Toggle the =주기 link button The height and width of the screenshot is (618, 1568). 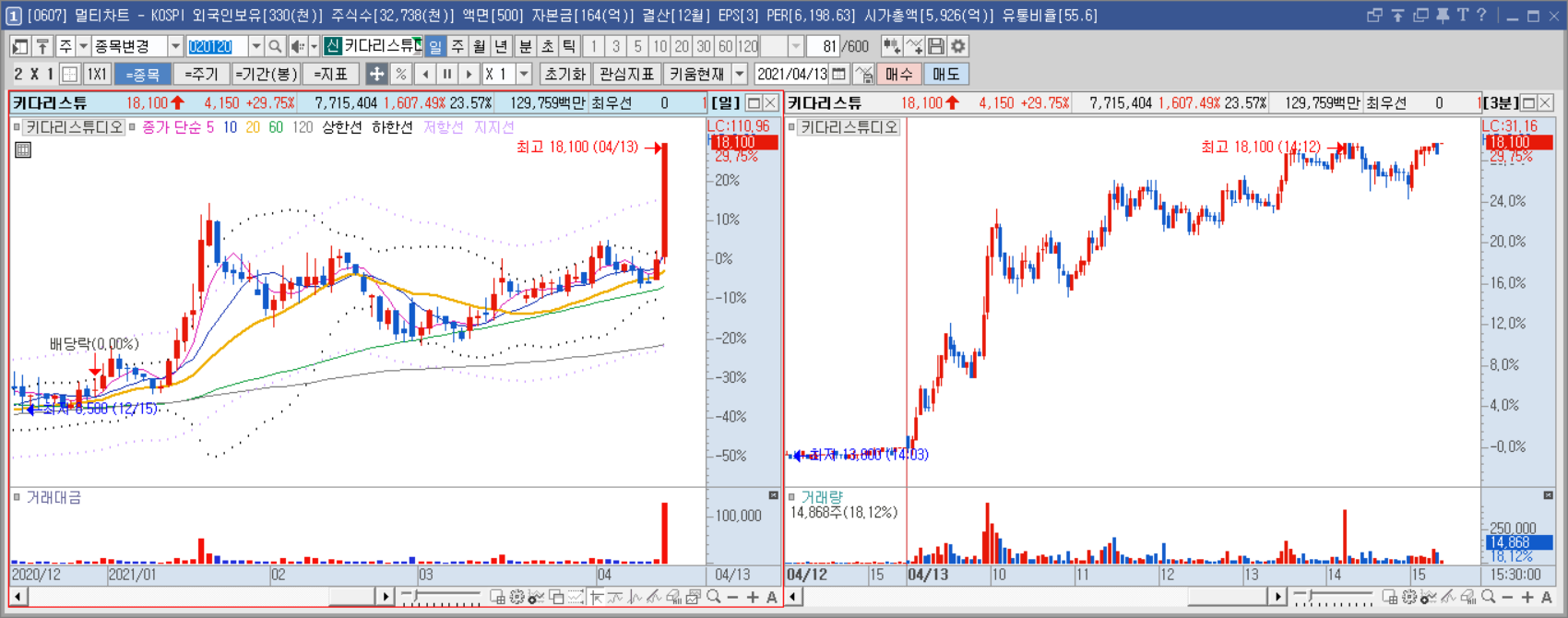[200, 74]
